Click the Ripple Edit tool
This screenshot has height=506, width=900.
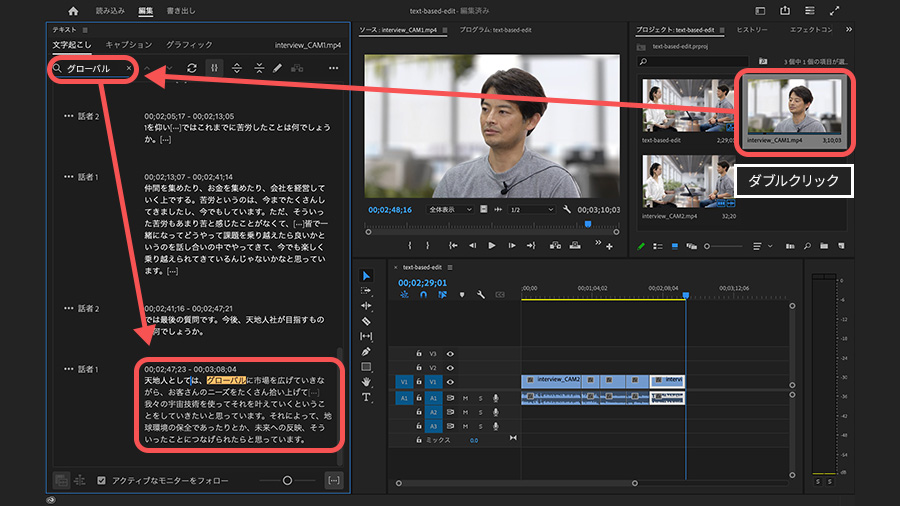pyautogui.click(x=366, y=305)
